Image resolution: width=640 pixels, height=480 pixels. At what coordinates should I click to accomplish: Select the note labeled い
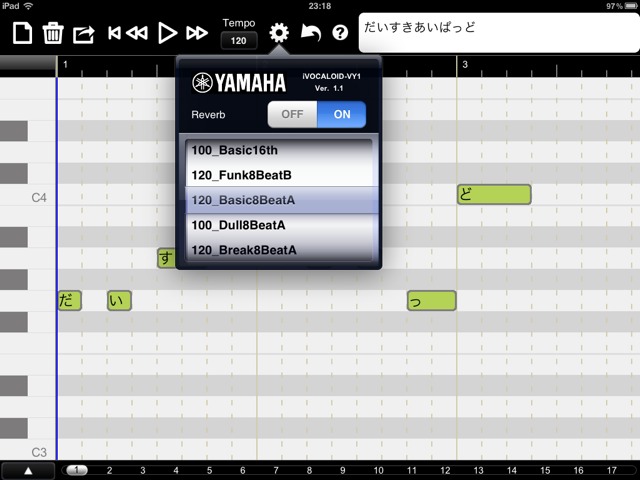pyautogui.click(x=119, y=301)
